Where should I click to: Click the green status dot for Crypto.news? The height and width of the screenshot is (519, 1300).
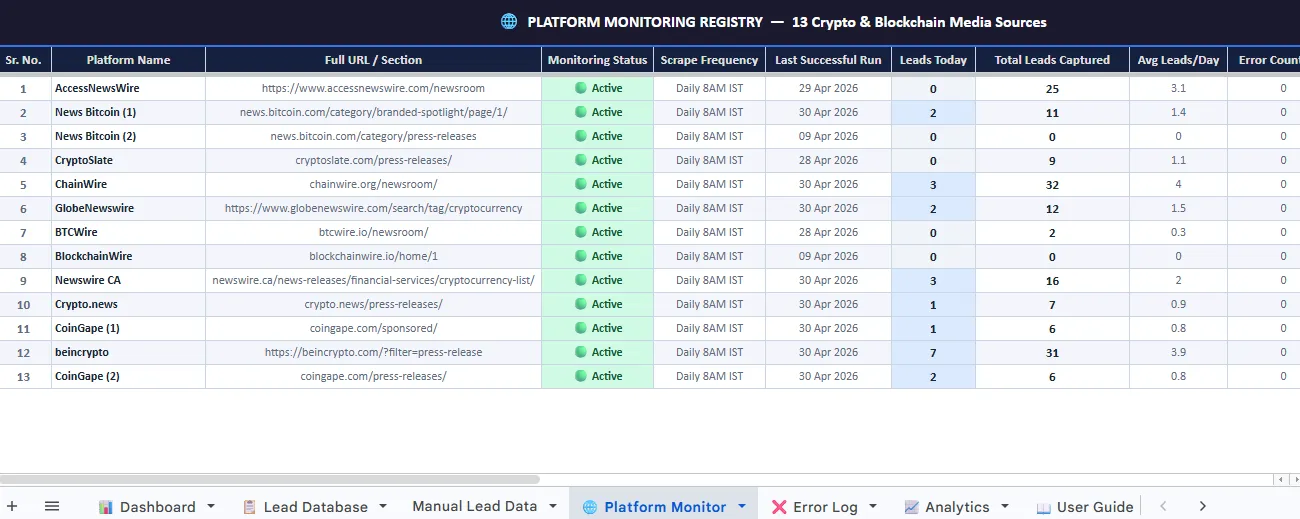pos(581,304)
